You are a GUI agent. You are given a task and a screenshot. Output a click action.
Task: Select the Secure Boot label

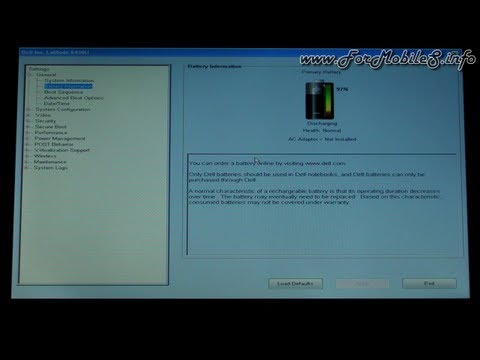tap(51, 127)
